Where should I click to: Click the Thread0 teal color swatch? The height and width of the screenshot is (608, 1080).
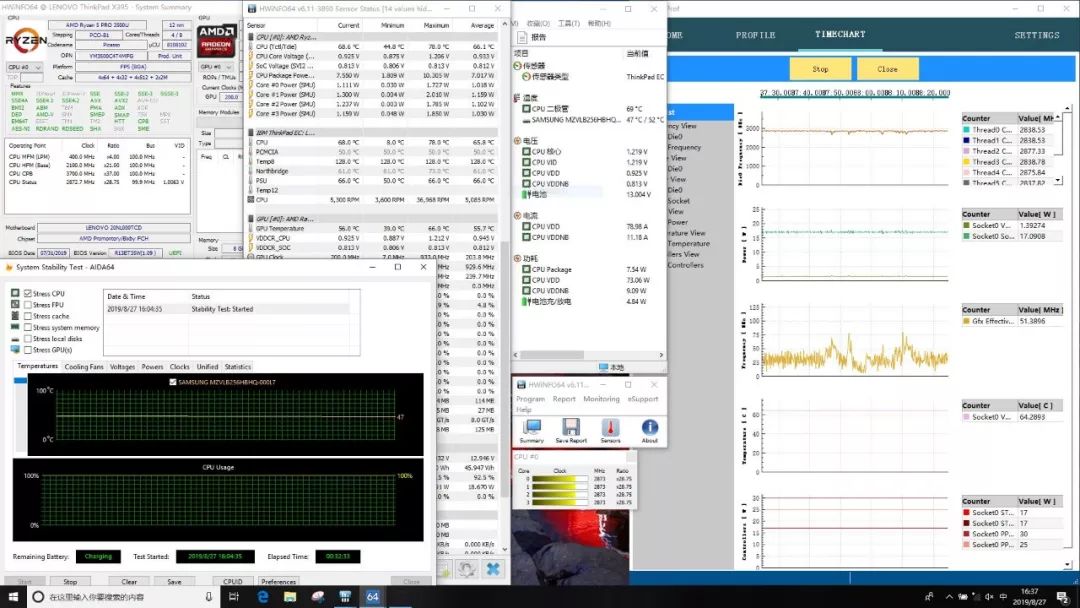[967, 130]
